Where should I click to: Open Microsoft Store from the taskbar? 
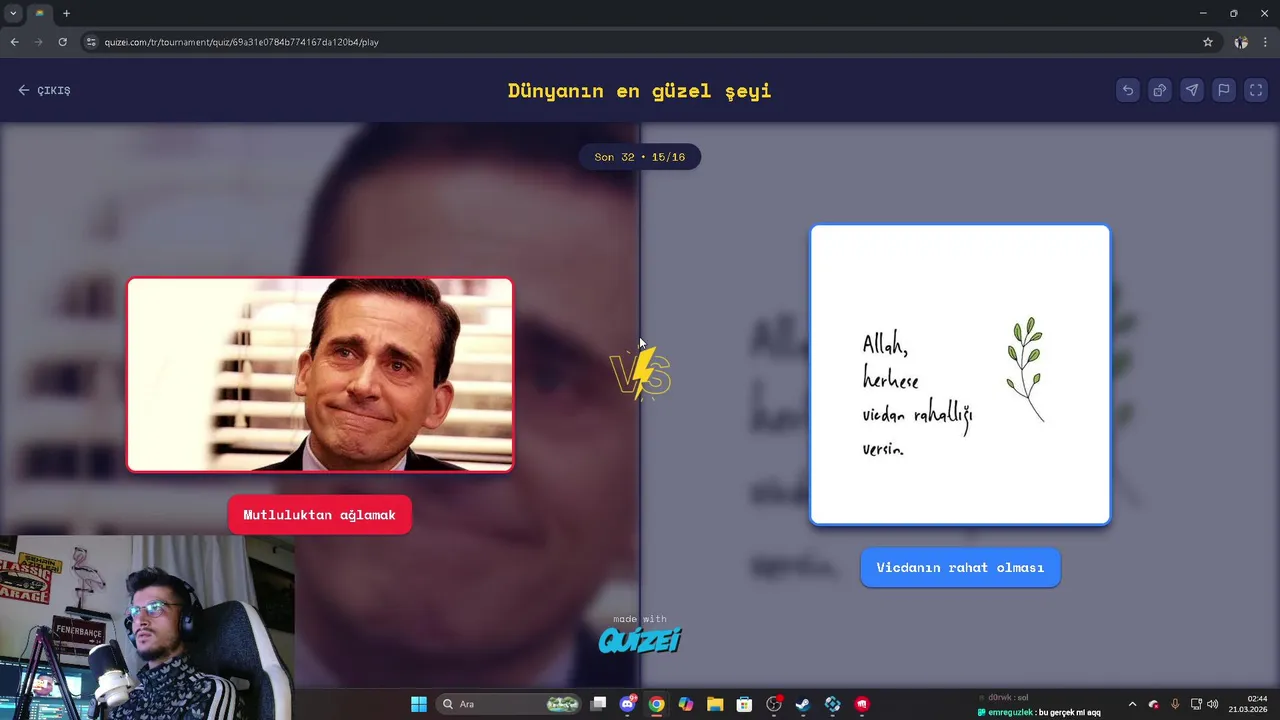[744, 704]
